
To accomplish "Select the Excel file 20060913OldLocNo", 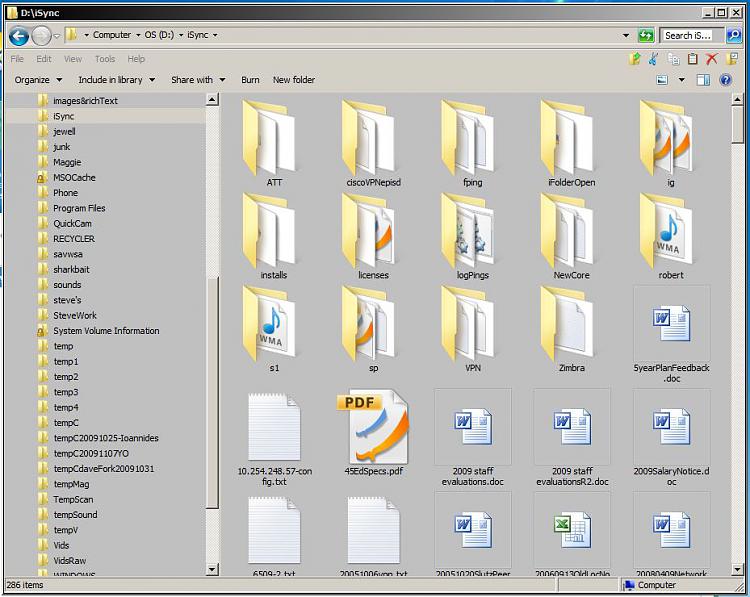I will pyautogui.click(x=572, y=534).
